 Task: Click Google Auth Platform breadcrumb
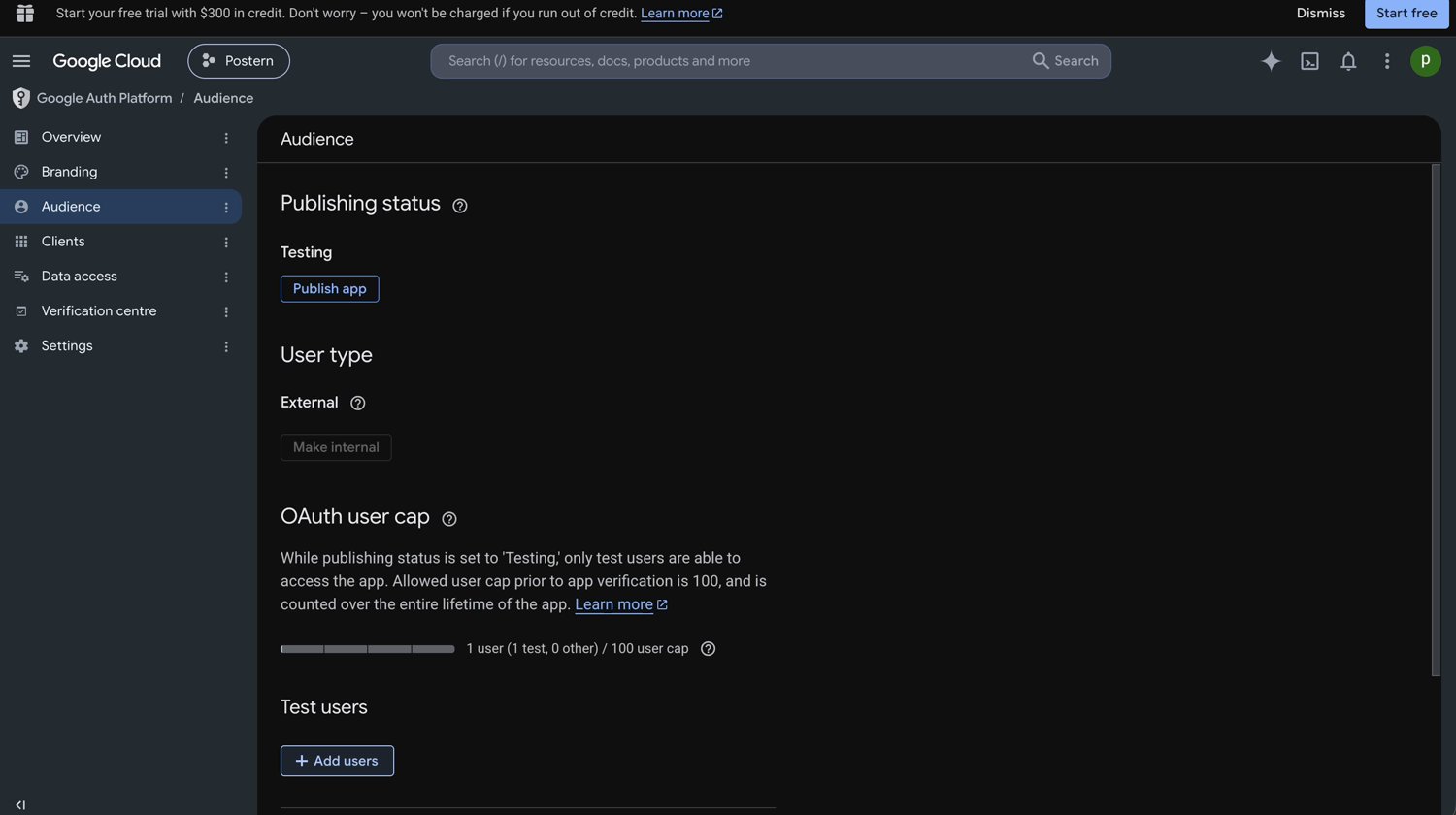104,98
